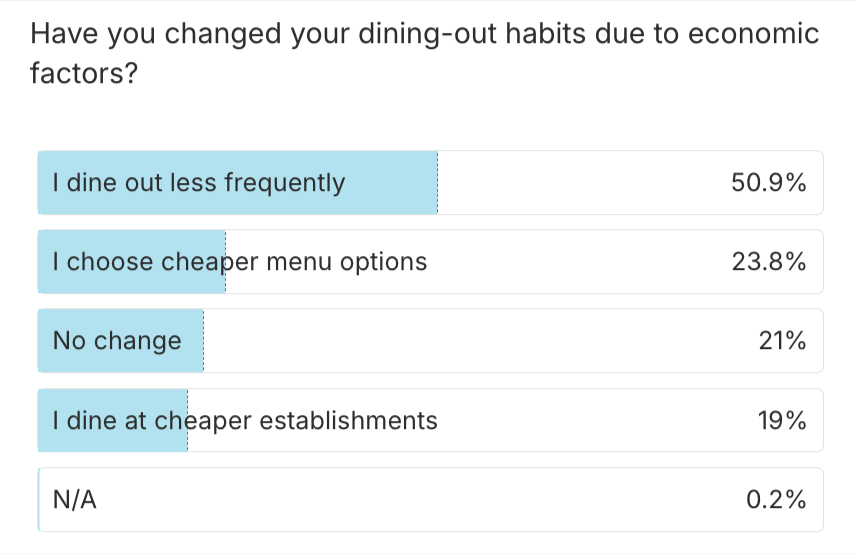Click the thin blue sliver on the N/A row
This screenshot has width=856, height=557.
coord(39,500)
